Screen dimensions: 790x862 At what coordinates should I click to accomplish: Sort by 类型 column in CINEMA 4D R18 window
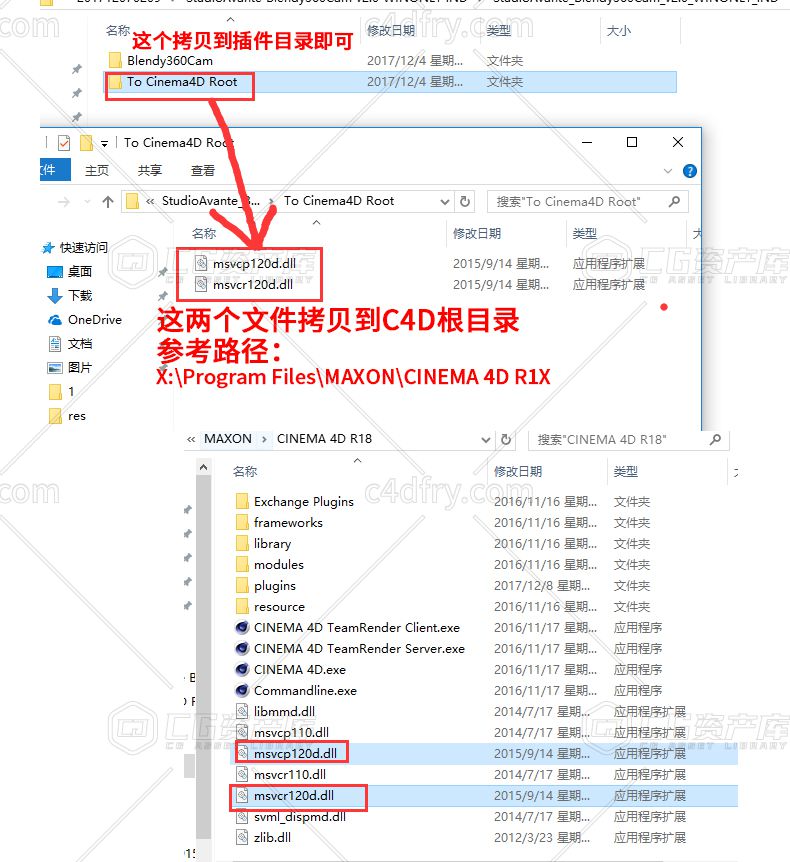626,471
